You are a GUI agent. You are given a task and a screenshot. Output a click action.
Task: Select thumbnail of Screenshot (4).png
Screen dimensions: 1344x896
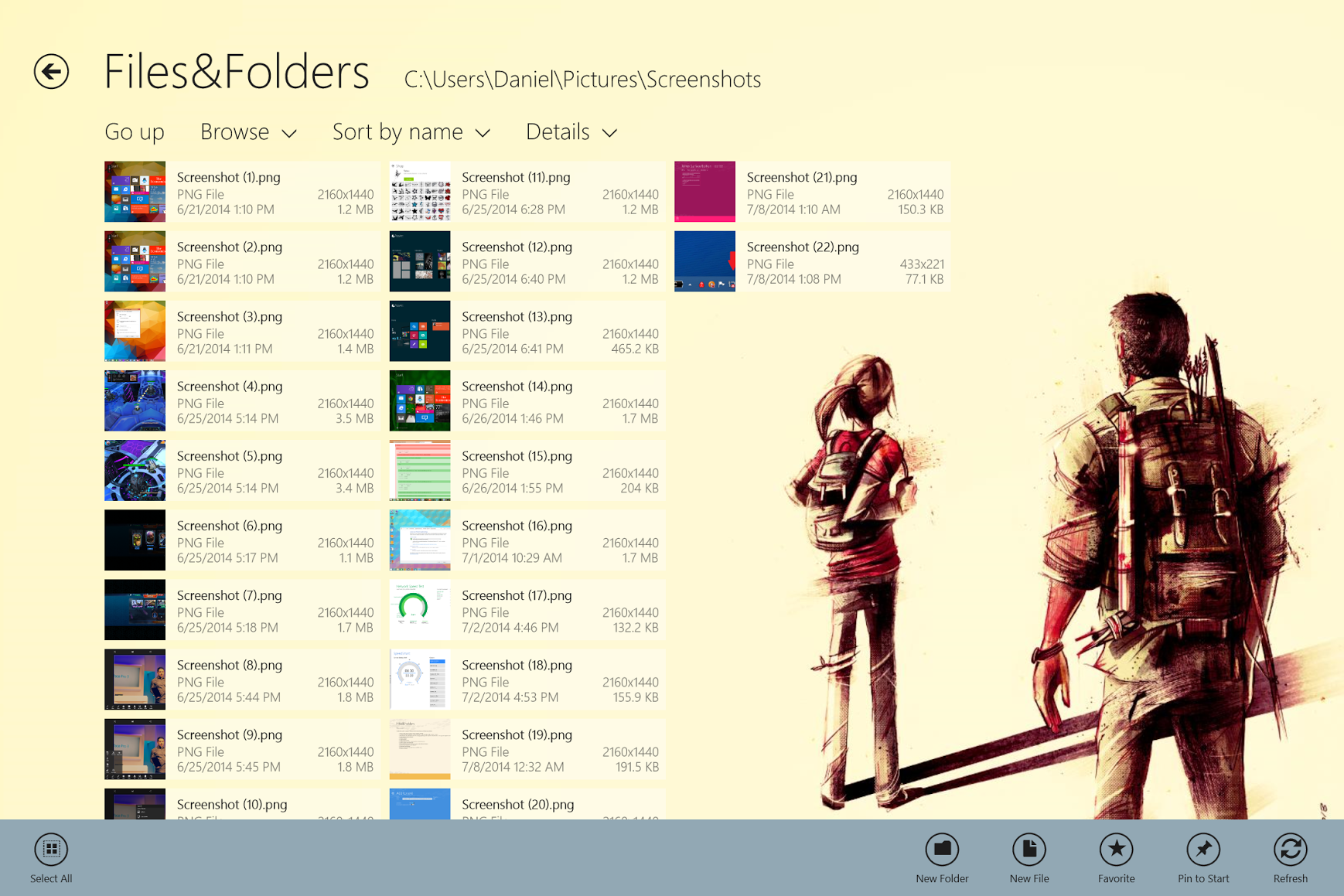point(135,400)
